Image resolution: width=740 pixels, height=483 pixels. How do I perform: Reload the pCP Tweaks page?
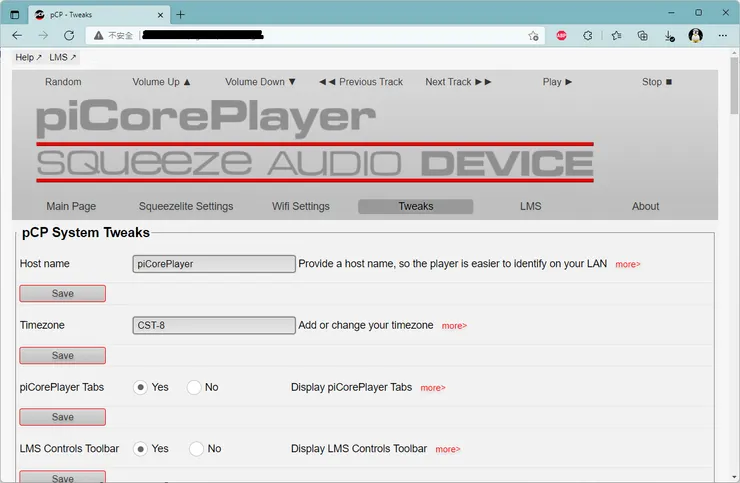pyautogui.click(x=69, y=35)
